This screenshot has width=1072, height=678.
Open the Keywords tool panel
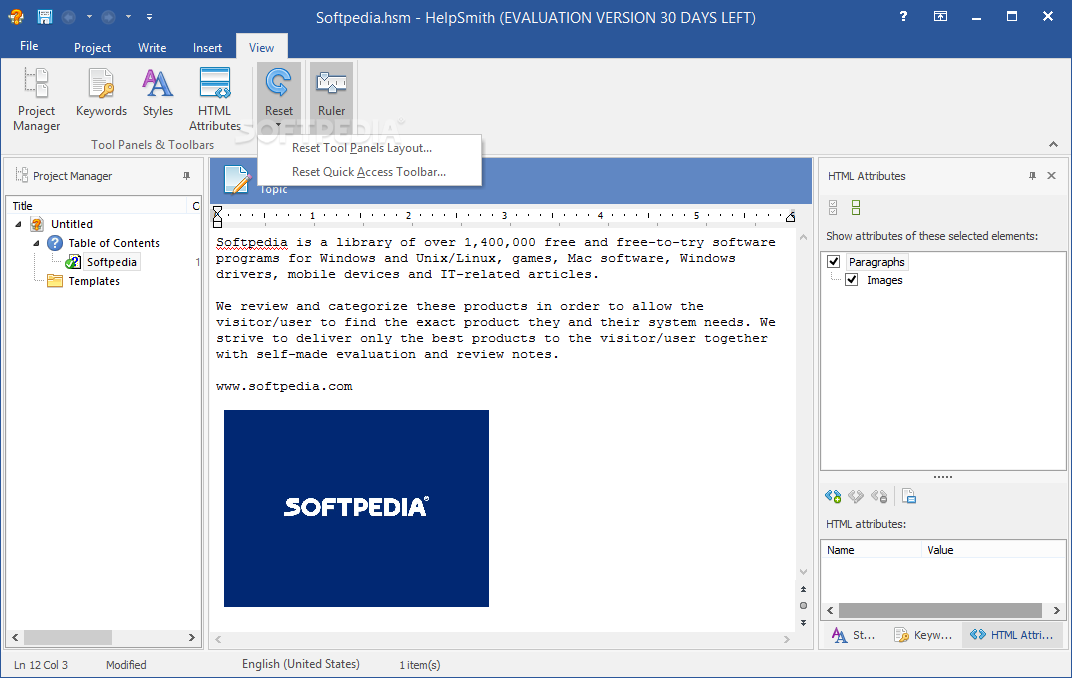pyautogui.click(x=101, y=93)
